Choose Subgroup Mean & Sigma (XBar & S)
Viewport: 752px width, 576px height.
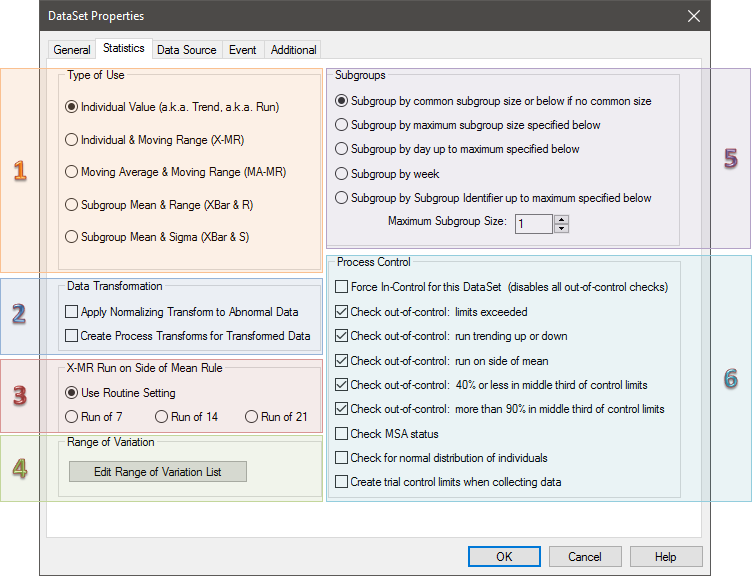click(x=71, y=237)
